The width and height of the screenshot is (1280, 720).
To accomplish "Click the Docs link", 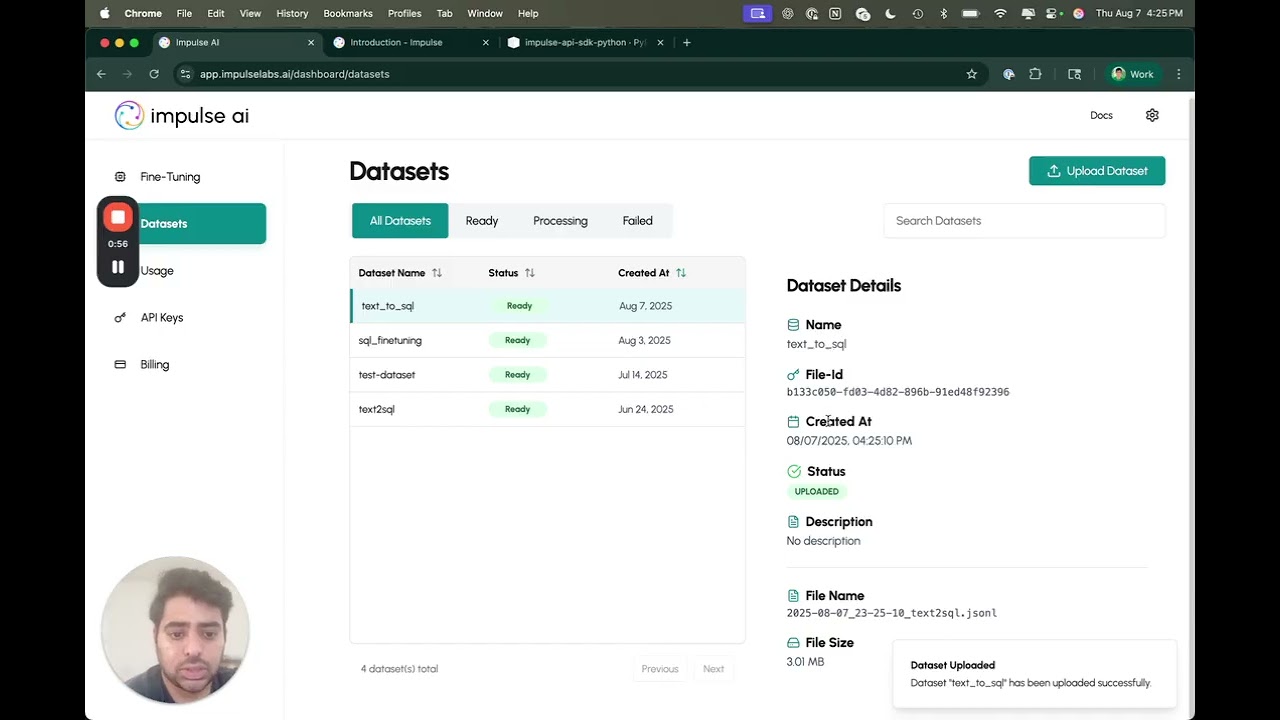I will point(1101,115).
